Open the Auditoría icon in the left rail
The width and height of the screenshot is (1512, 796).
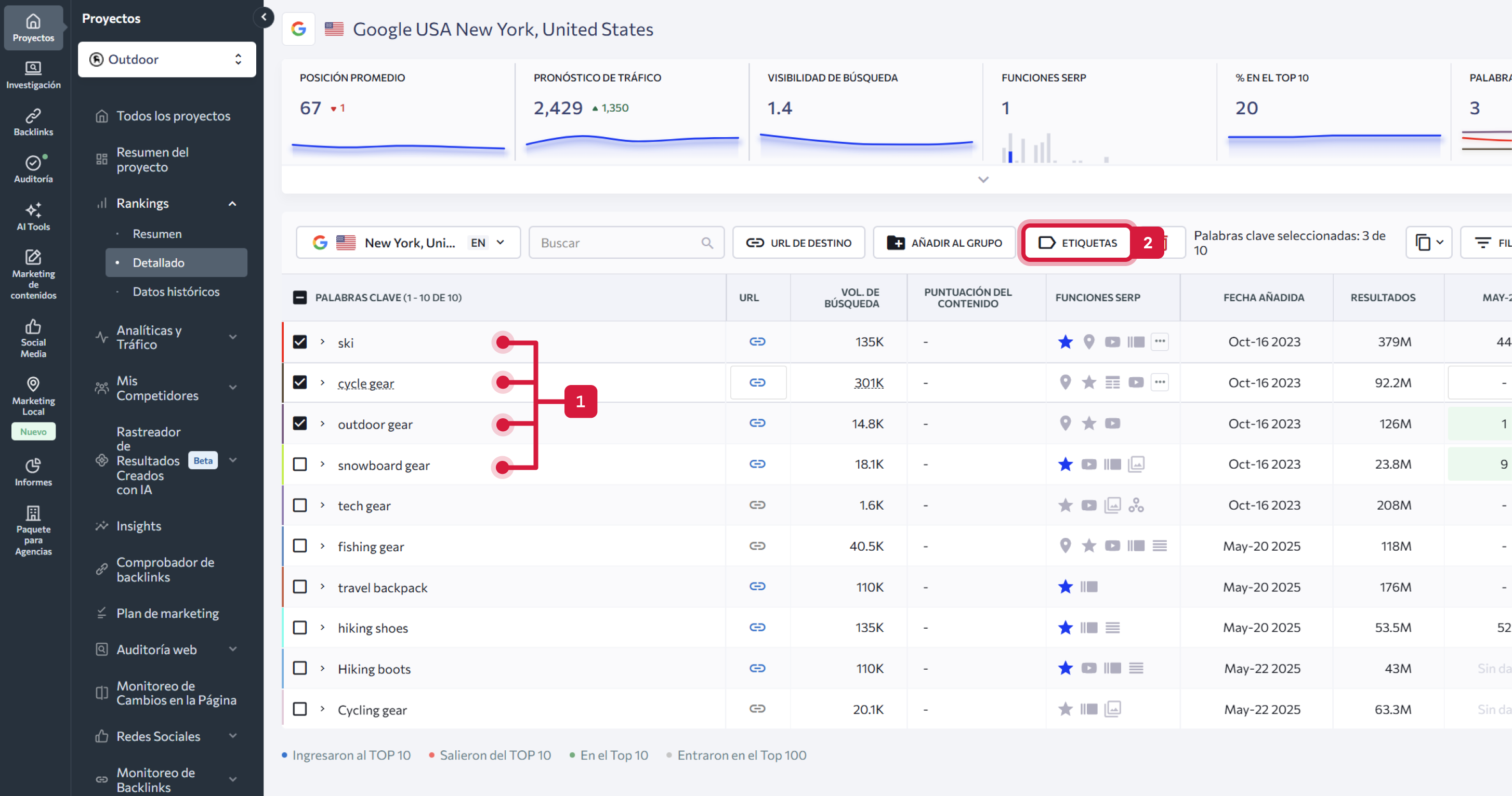coord(33,169)
